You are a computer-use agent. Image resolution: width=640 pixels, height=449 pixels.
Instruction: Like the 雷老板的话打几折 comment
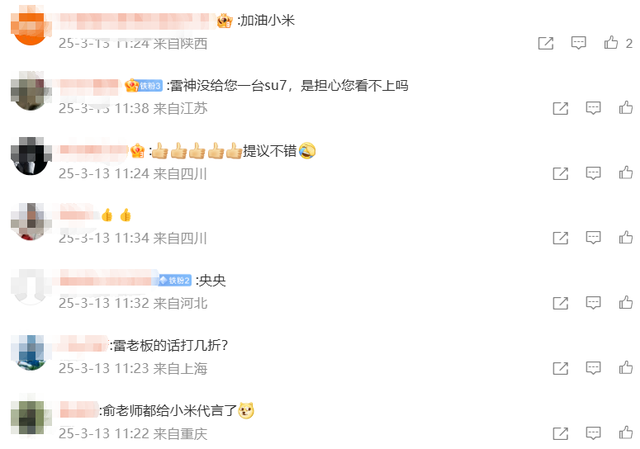(x=626, y=367)
